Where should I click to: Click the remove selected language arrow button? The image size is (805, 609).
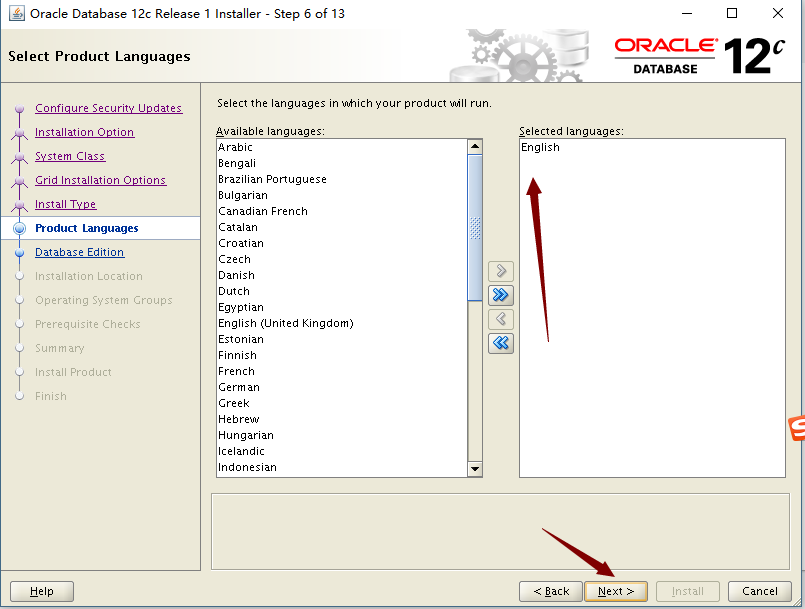[x=501, y=319]
